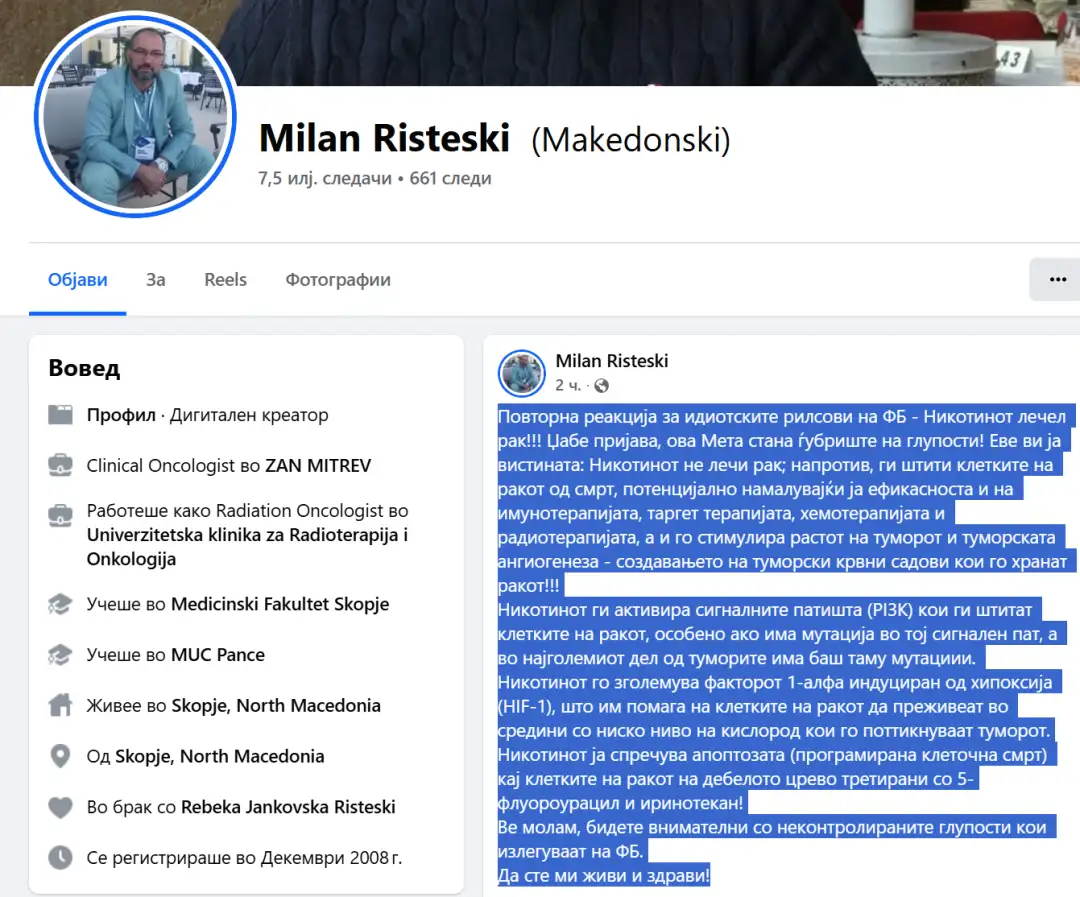Open Rebeka Jankovska Risteski profile link

point(288,807)
